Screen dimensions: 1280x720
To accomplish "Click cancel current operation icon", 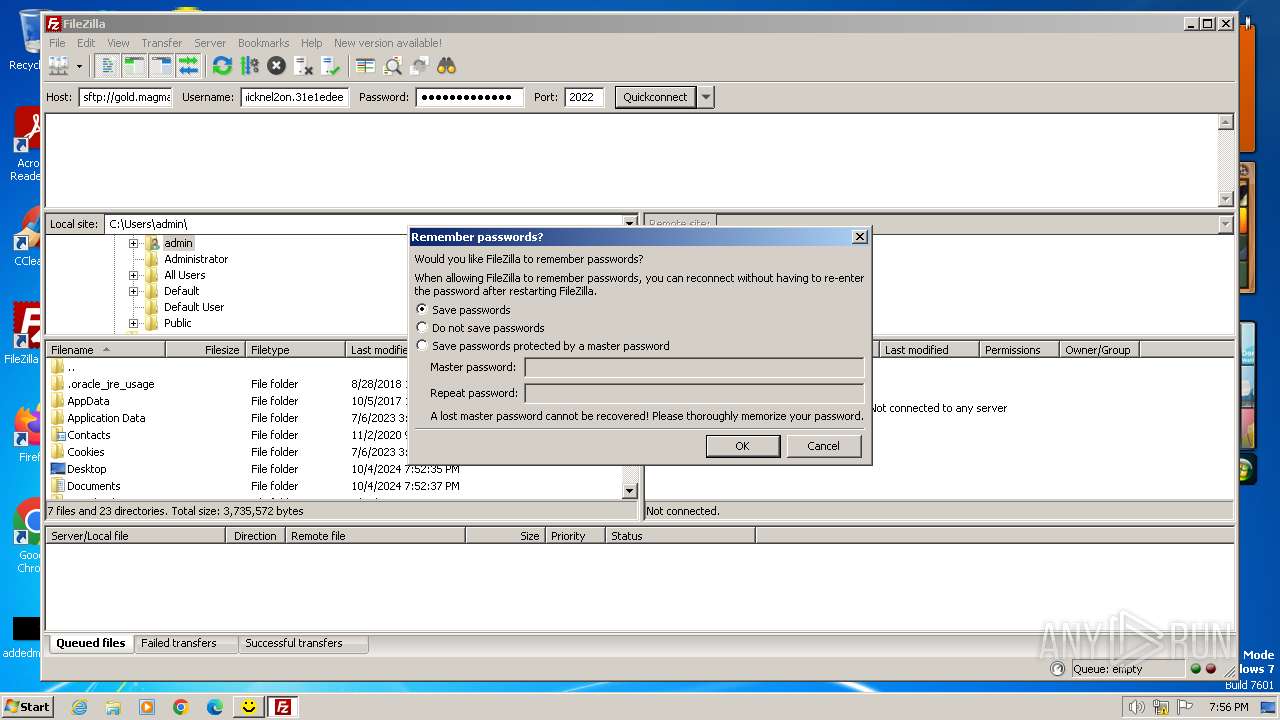I will (276, 66).
